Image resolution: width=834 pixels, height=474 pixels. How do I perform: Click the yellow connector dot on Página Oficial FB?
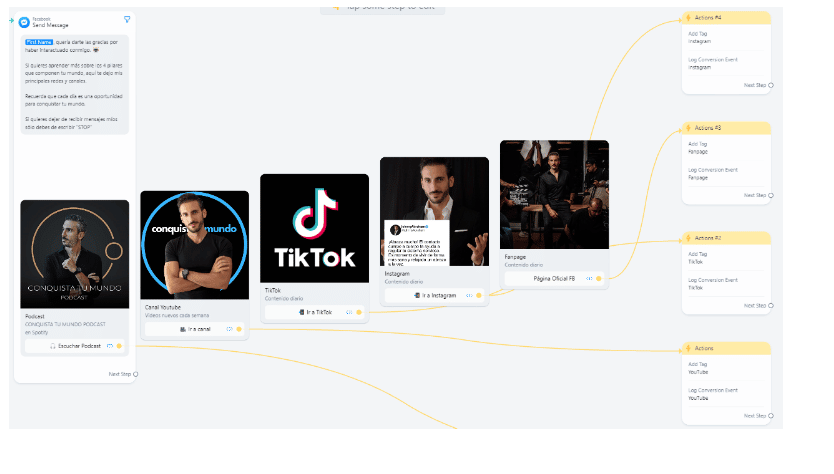pos(598,278)
